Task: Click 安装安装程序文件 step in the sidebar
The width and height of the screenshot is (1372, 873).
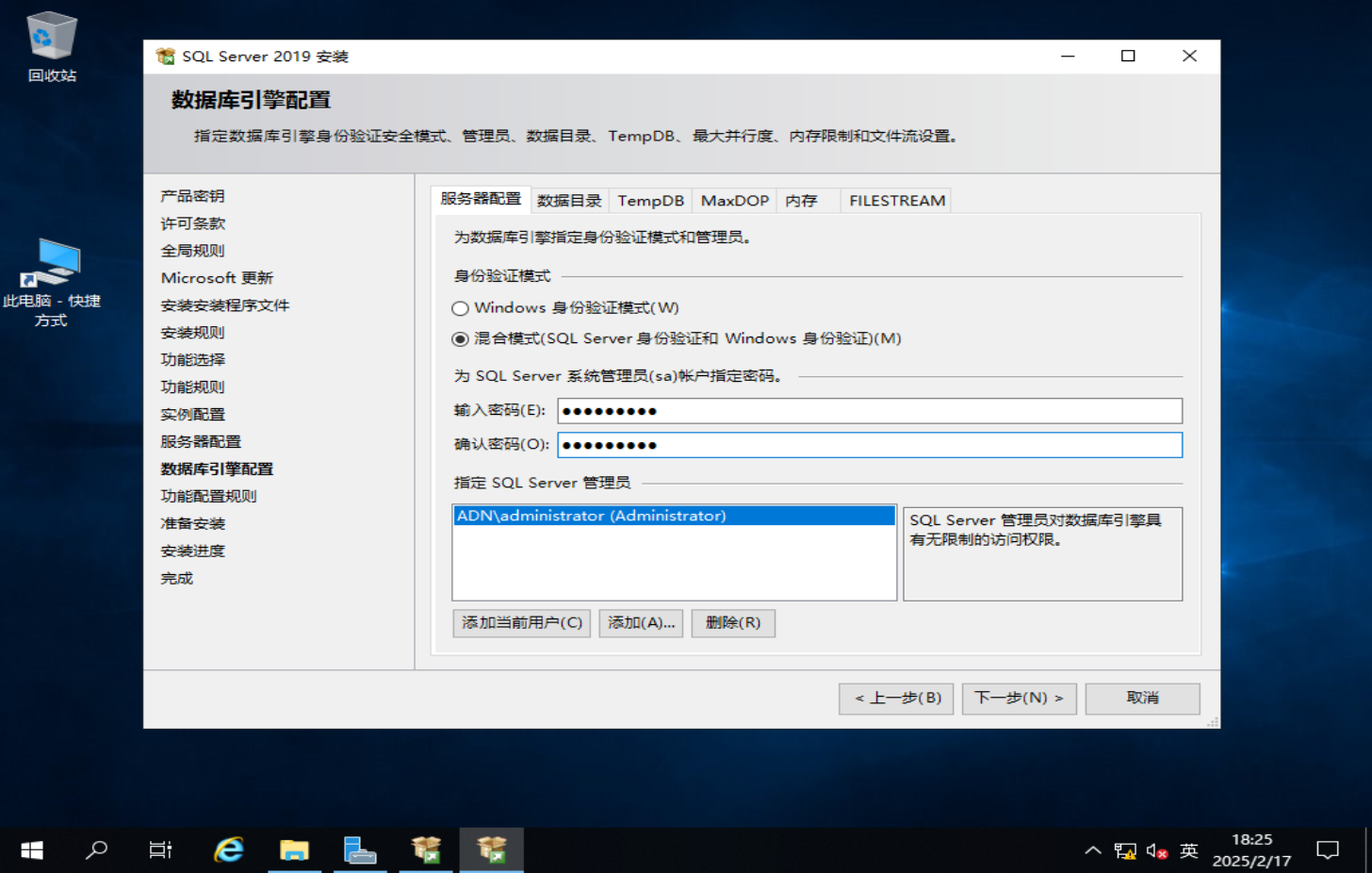Action: point(225,305)
